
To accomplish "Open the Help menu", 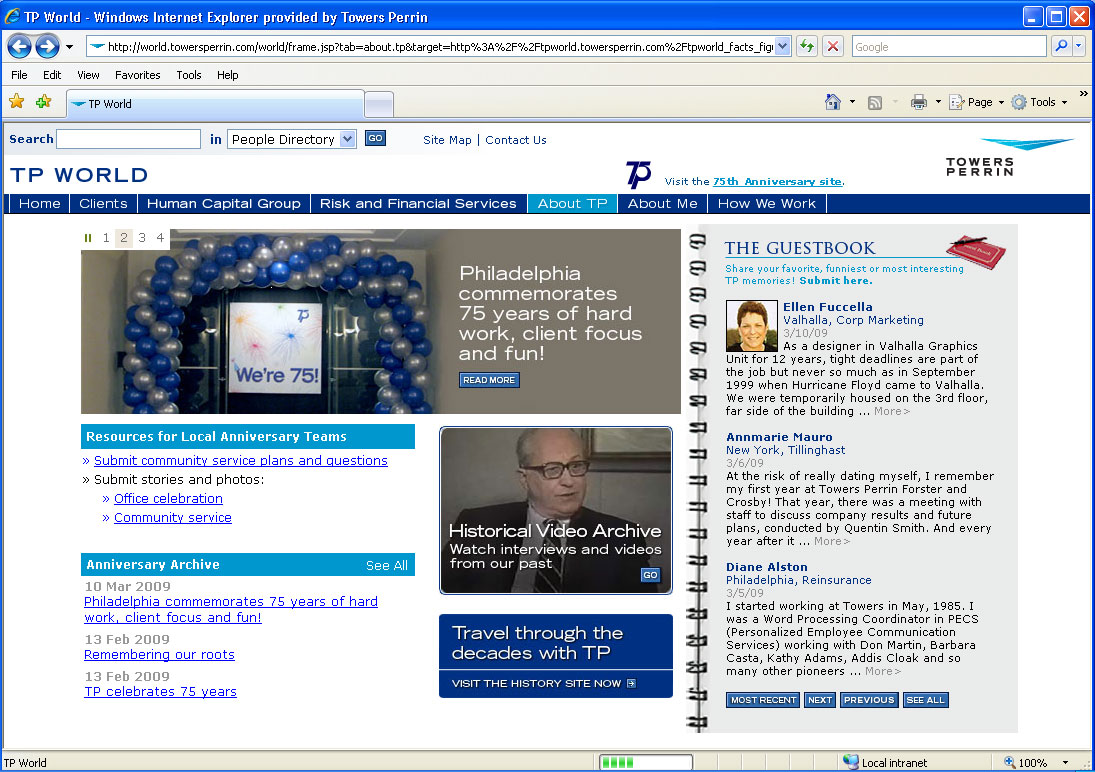I will click(x=228, y=75).
